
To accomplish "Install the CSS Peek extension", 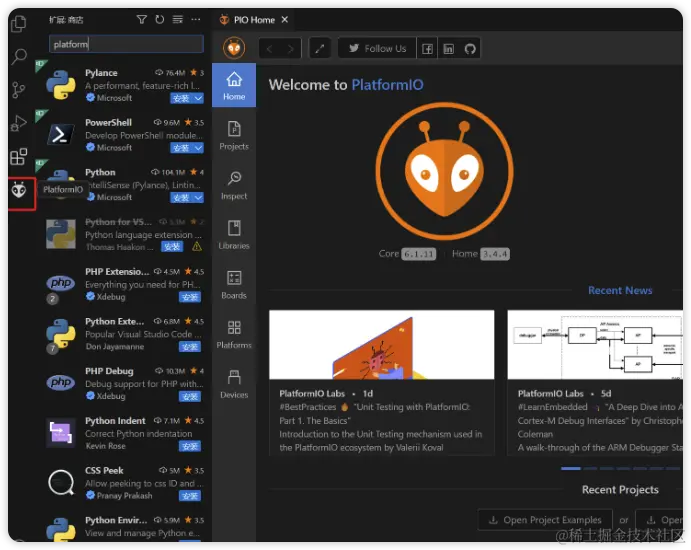I will [190, 496].
